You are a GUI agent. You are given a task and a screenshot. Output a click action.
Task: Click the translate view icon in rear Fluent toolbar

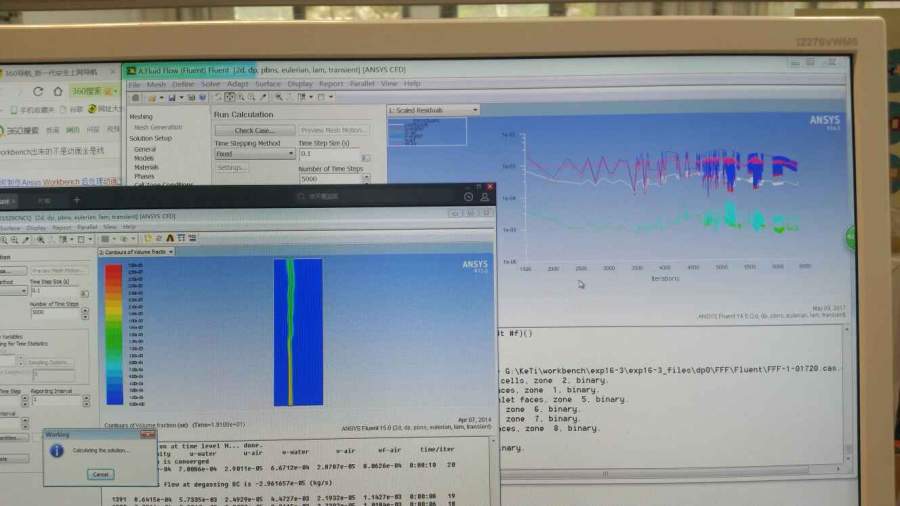[x=230, y=98]
